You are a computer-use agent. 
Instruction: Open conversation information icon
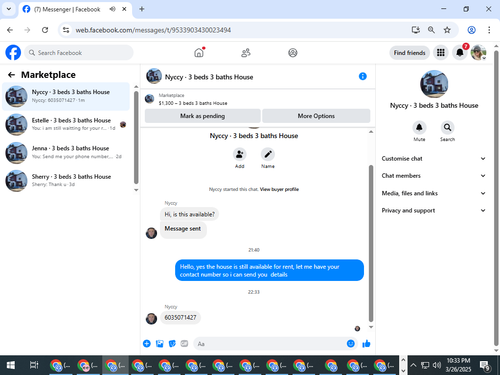coord(363,76)
